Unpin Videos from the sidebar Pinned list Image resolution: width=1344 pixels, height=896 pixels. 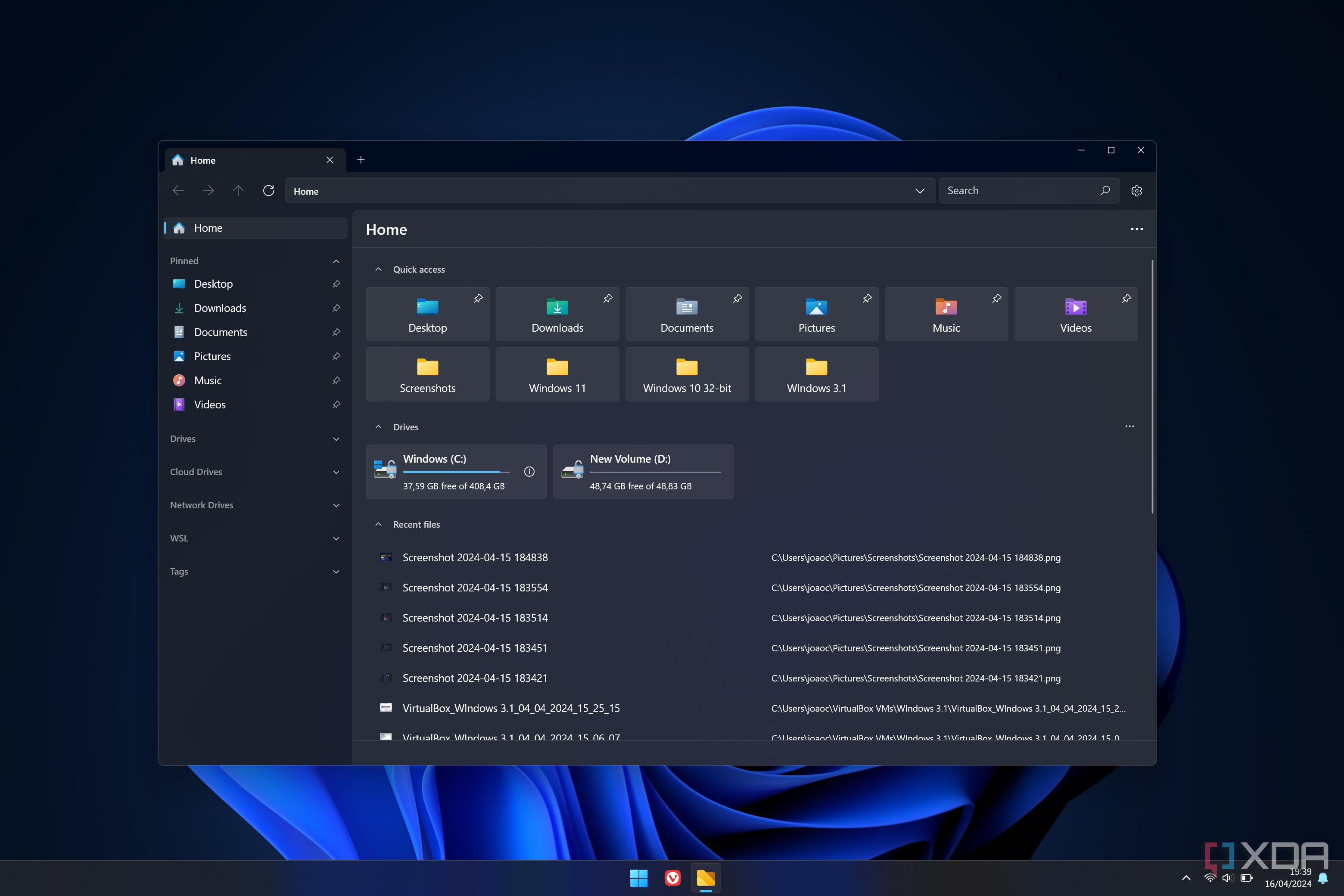336,404
